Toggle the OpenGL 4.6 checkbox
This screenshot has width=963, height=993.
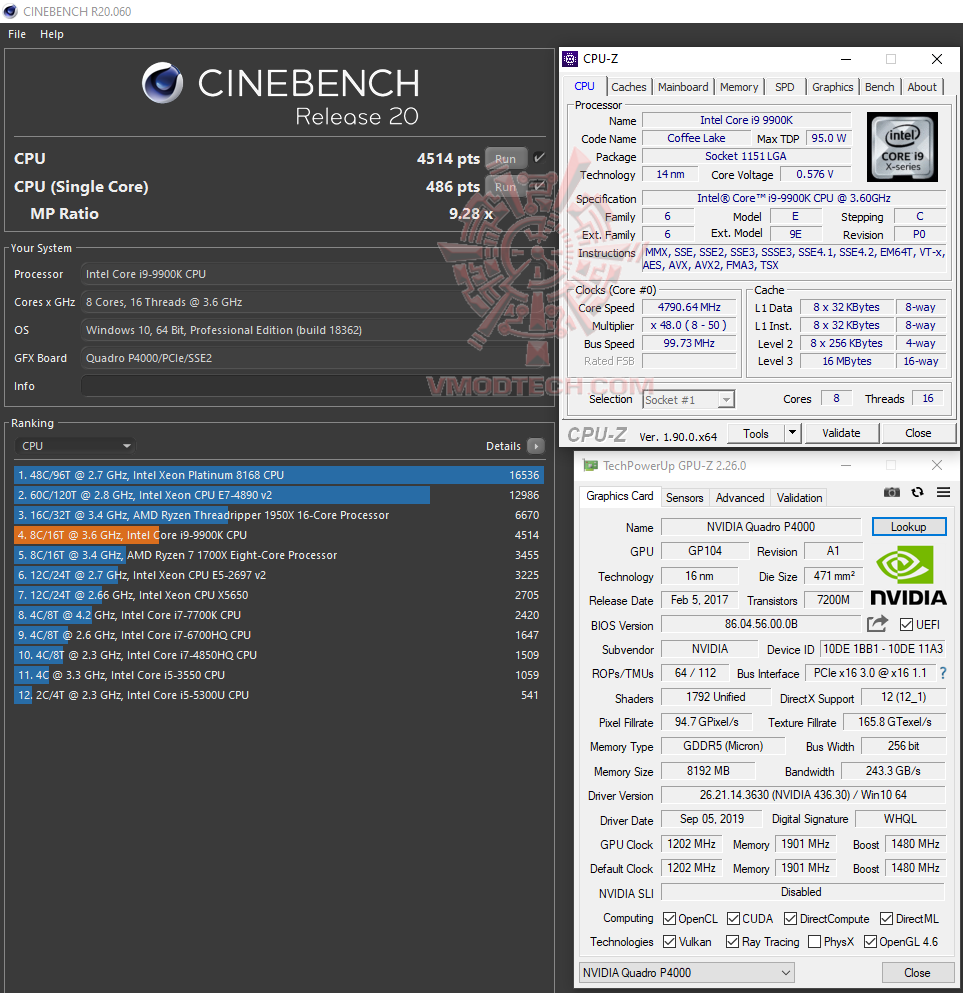(x=871, y=942)
